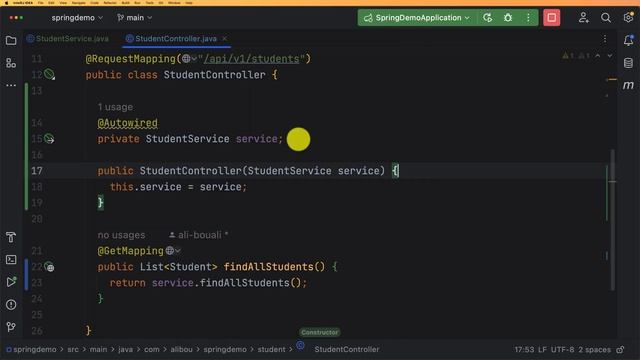Open the IntelliJ IDEA app menu

point(23,3)
